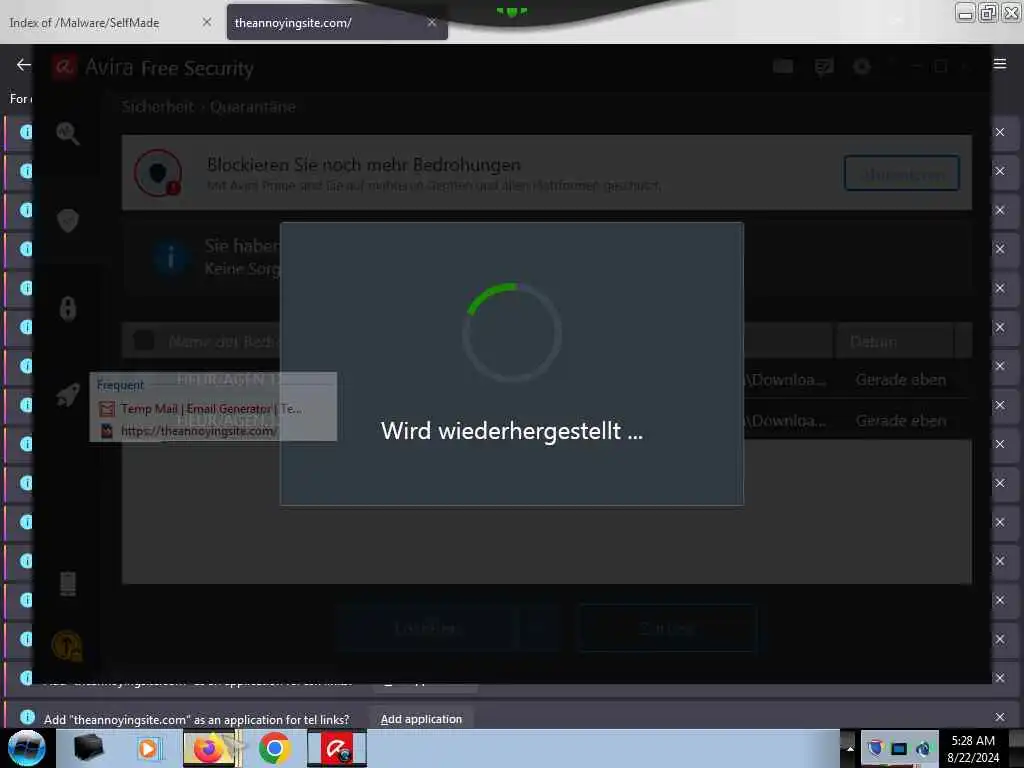Click the network globe tray icon

pyautogui.click(x=923, y=748)
